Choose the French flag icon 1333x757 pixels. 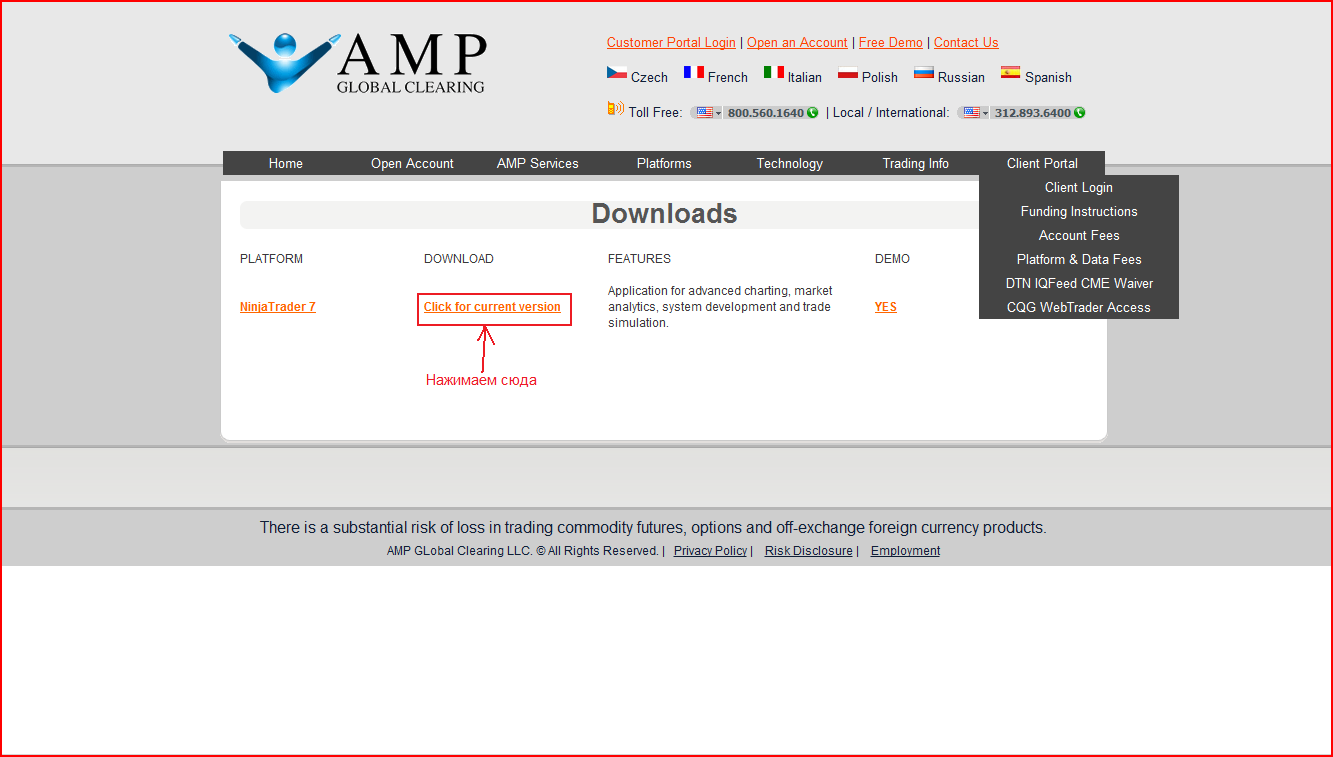[694, 73]
